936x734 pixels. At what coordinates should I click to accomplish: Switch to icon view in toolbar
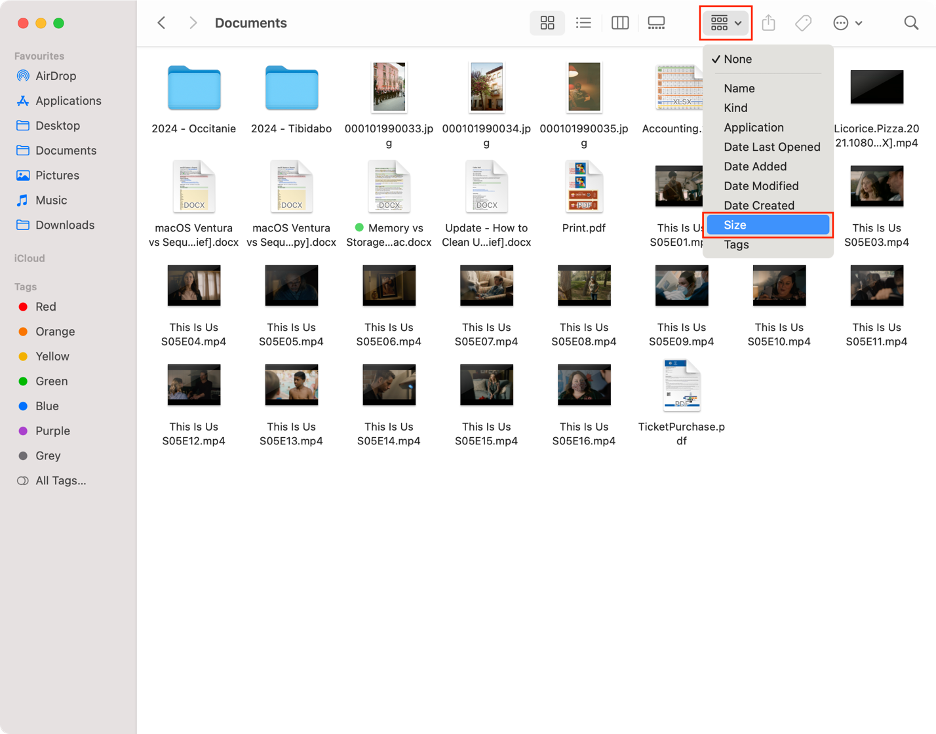pyautogui.click(x=547, y=22)
